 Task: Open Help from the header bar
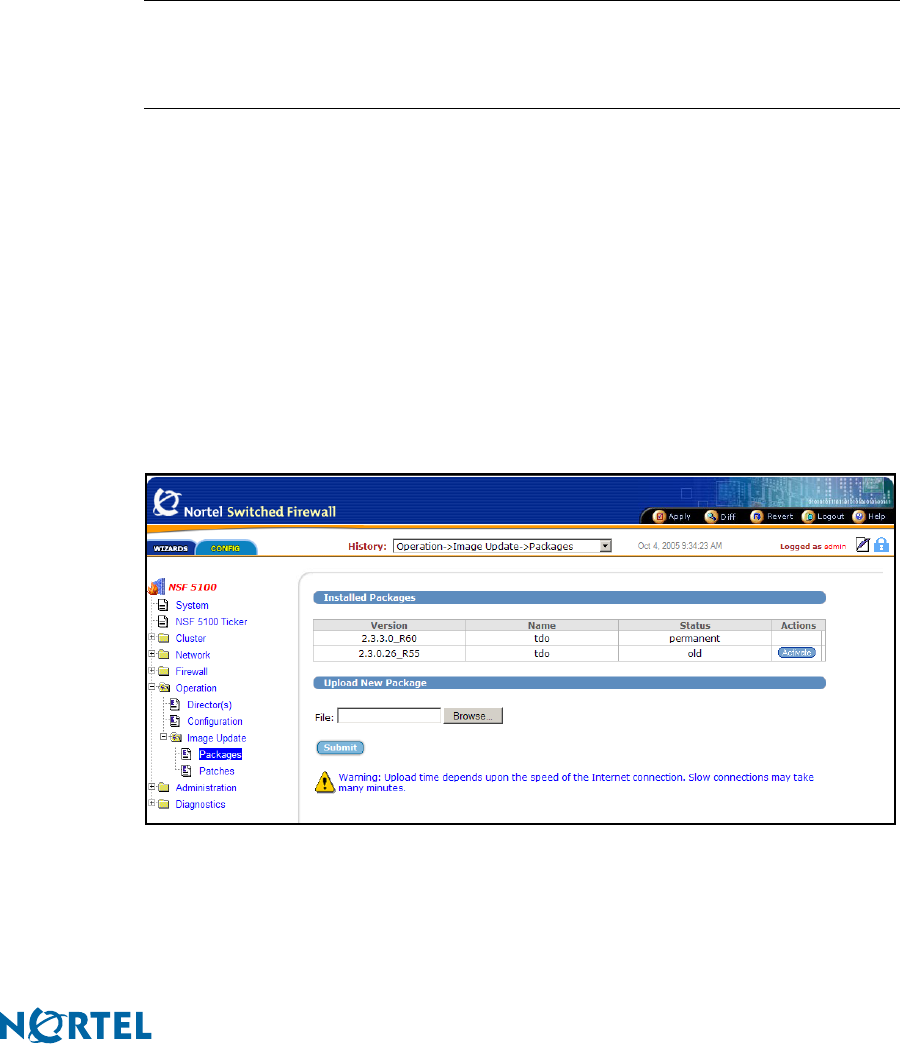click(869, 517)
